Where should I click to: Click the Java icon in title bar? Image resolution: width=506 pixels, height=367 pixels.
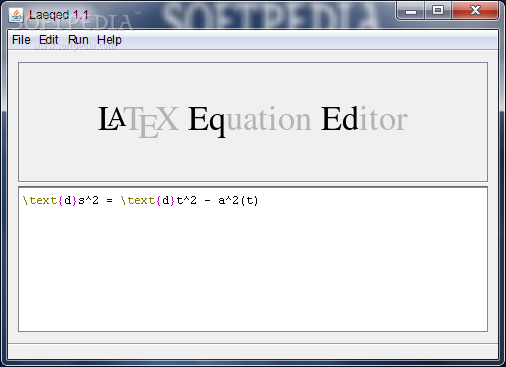tap(16, 15)
